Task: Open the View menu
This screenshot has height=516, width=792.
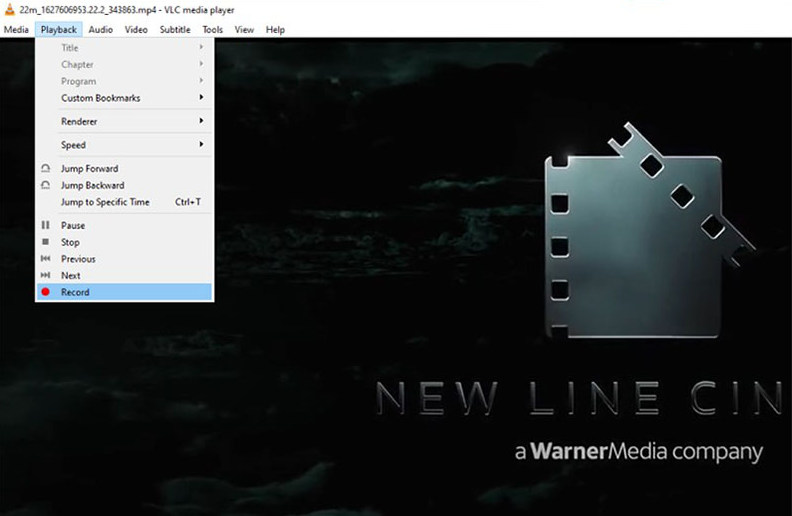Action: click(244, 29)
